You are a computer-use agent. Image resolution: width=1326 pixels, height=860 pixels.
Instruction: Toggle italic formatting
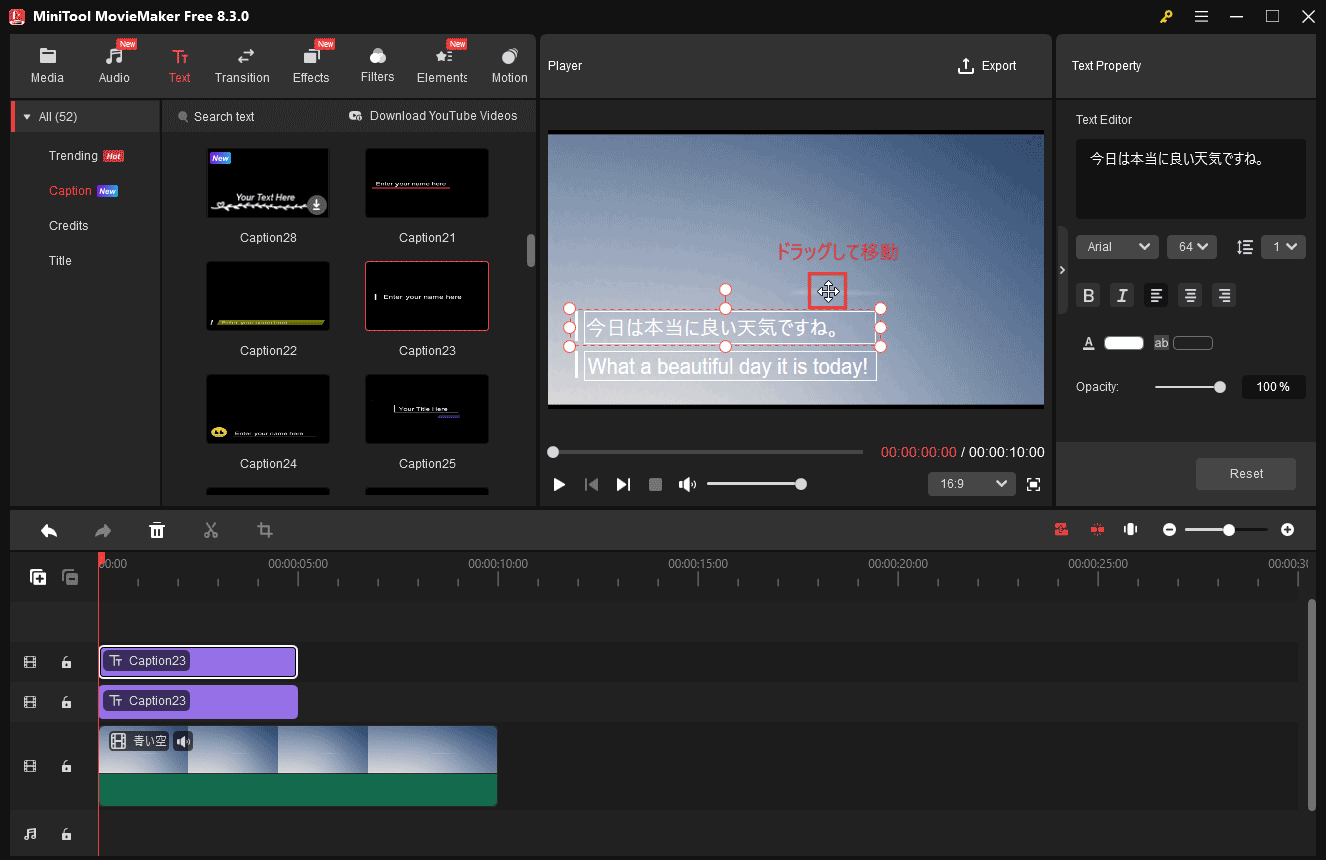click(1122, 295)
